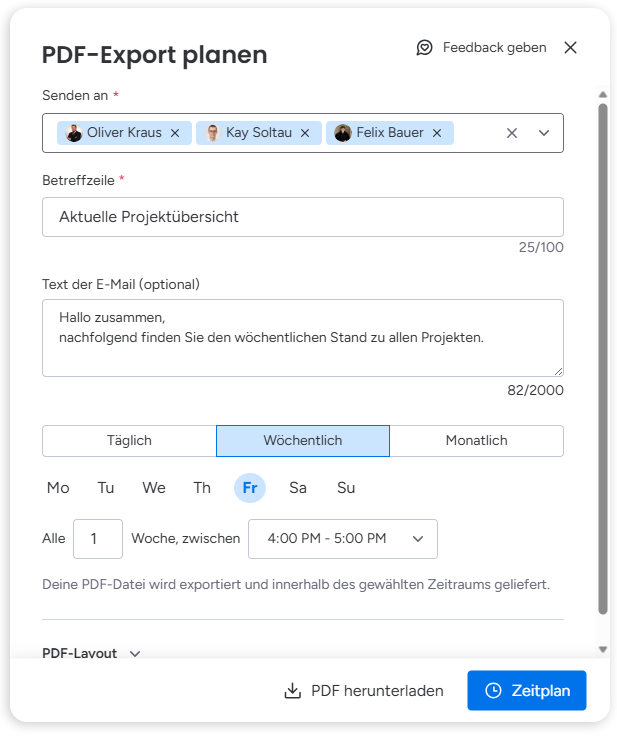Toggle Thursday (Th) day
This screenshot has width=617, height=736.
202,488
